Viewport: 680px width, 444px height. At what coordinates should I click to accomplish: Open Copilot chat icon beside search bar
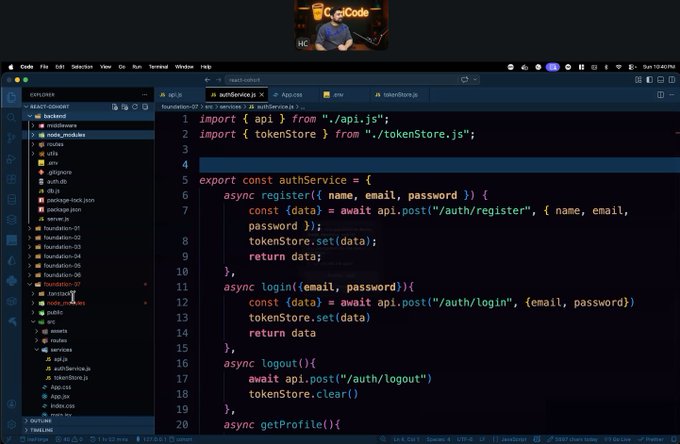pos(465,80)
